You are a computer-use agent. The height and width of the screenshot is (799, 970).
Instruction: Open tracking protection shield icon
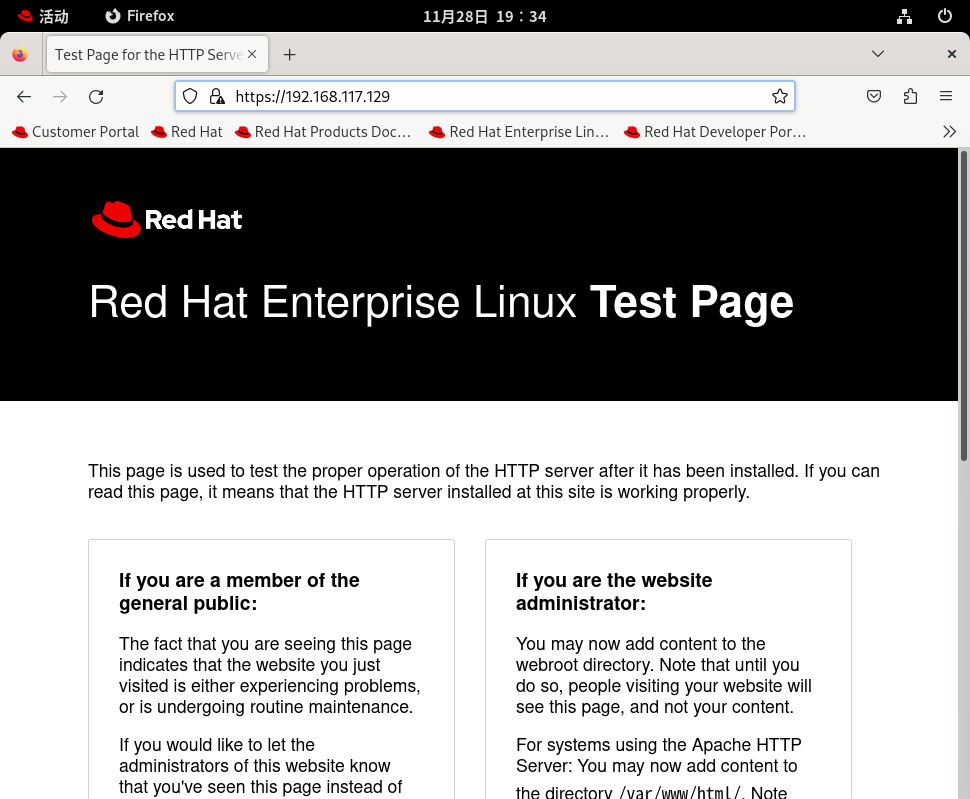190,96
